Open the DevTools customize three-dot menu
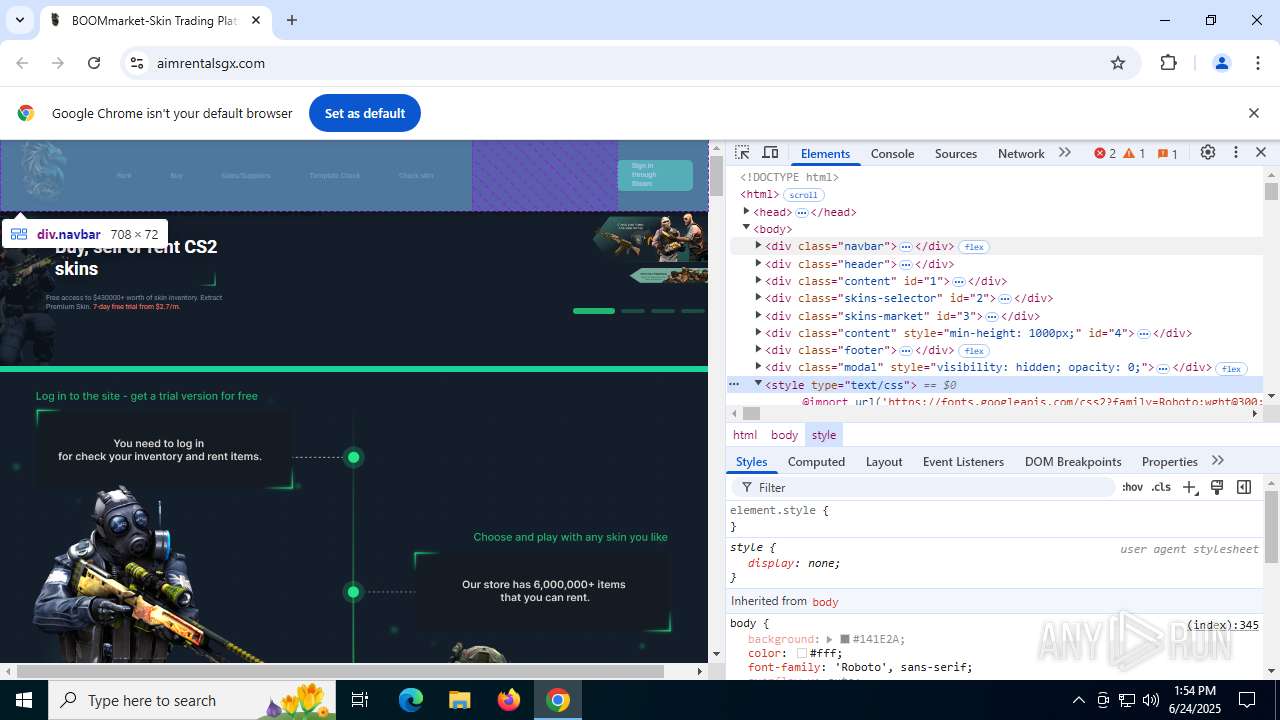 point(1236,153)
